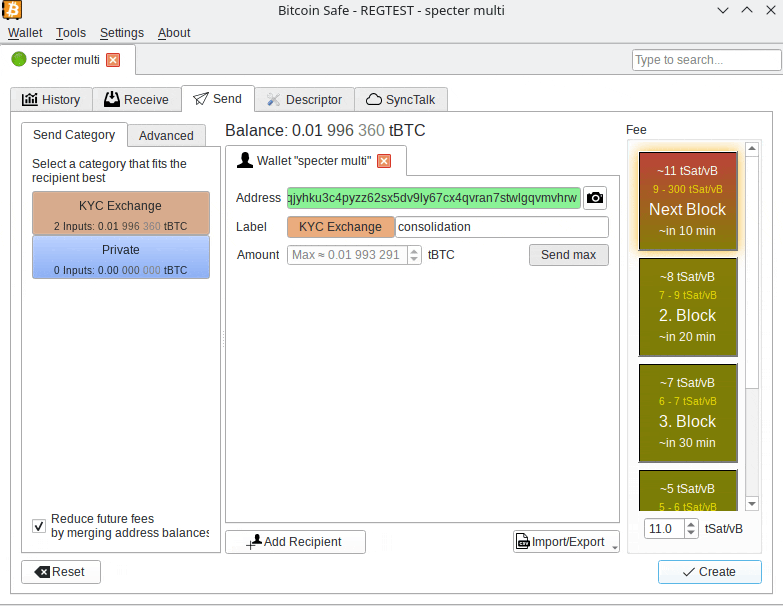Screen dimensions: 783x606
Task: Decrease fee rate with down arrow
Action: click(x=691, y=533)
